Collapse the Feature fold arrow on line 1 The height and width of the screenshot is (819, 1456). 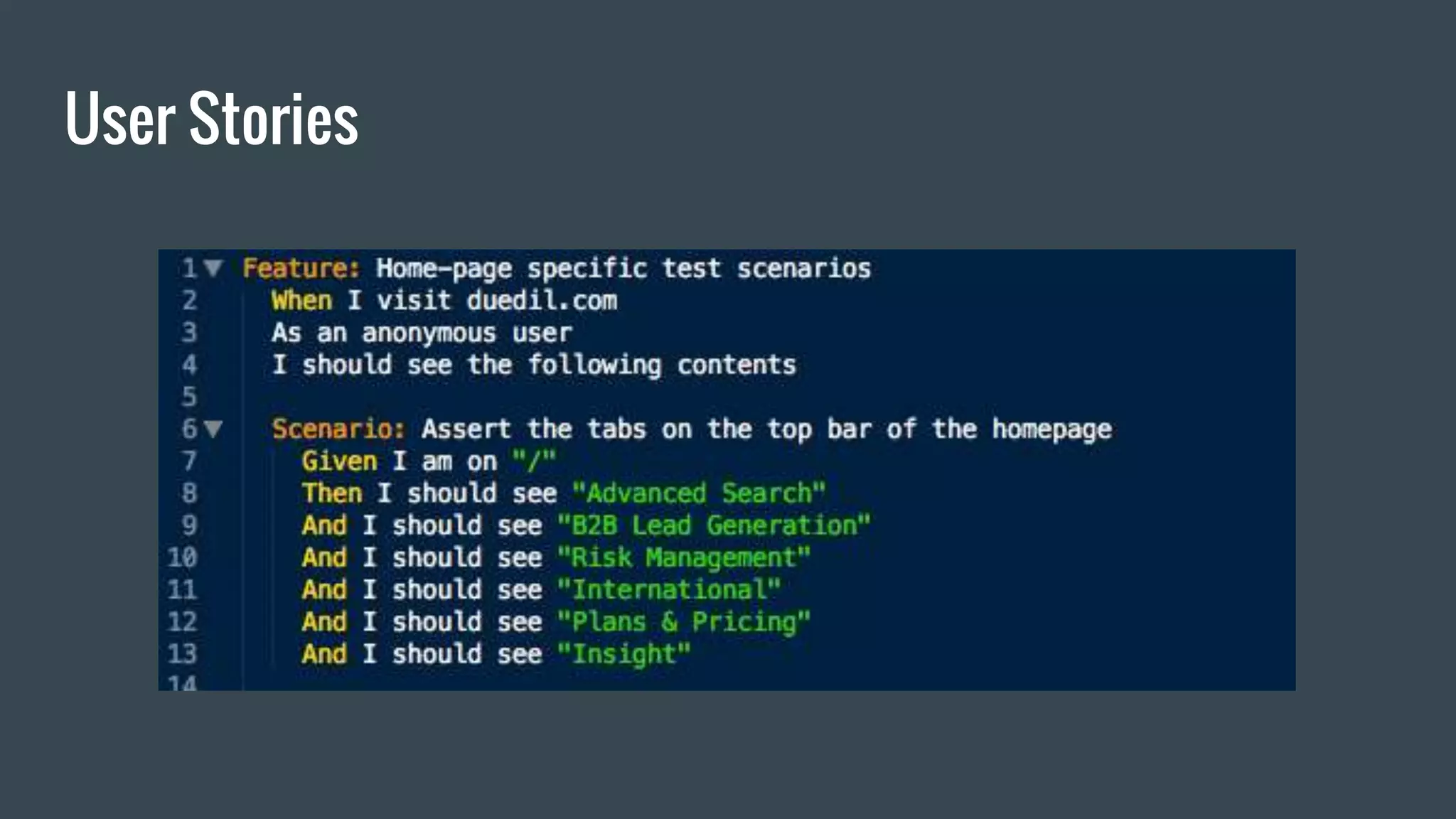click(213, 268)
